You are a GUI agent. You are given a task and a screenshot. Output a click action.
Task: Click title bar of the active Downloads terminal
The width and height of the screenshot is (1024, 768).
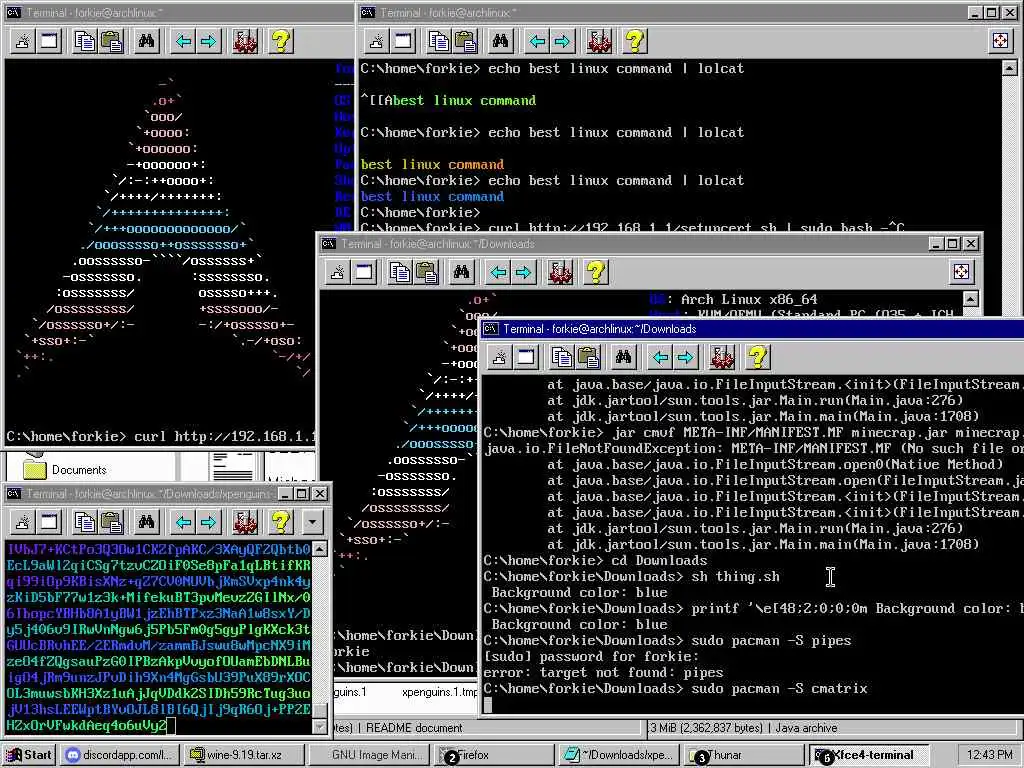pos(752,329)
